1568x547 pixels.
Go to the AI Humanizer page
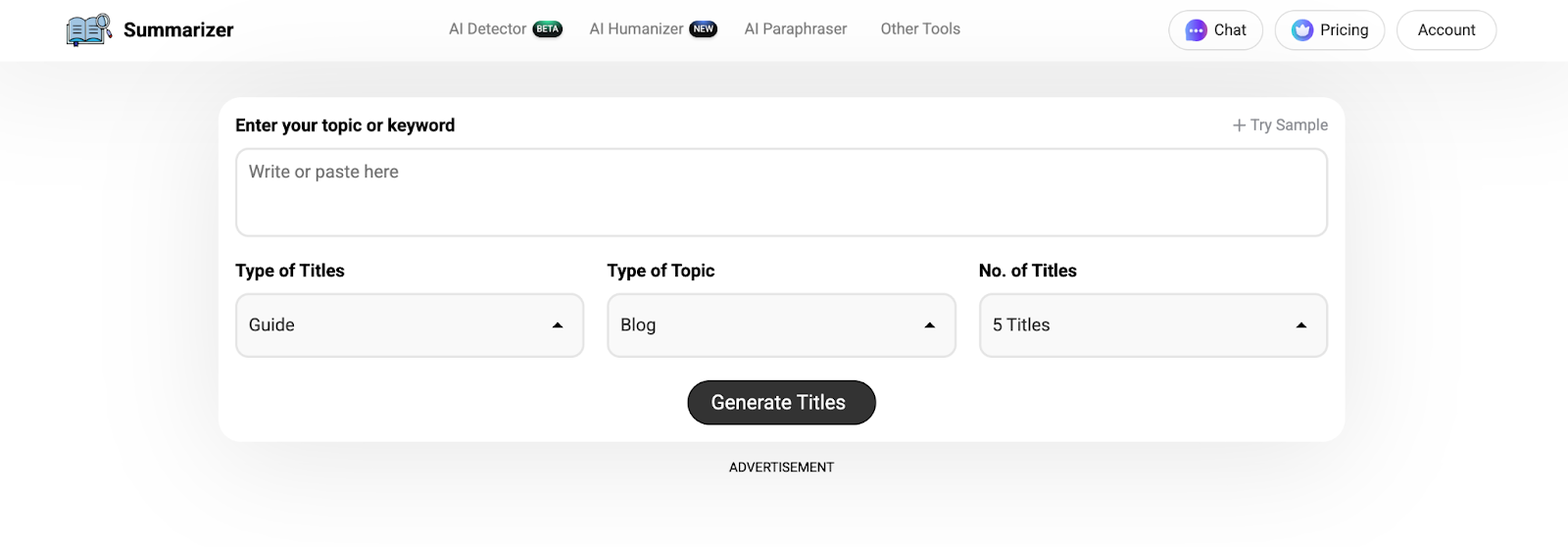636,29
